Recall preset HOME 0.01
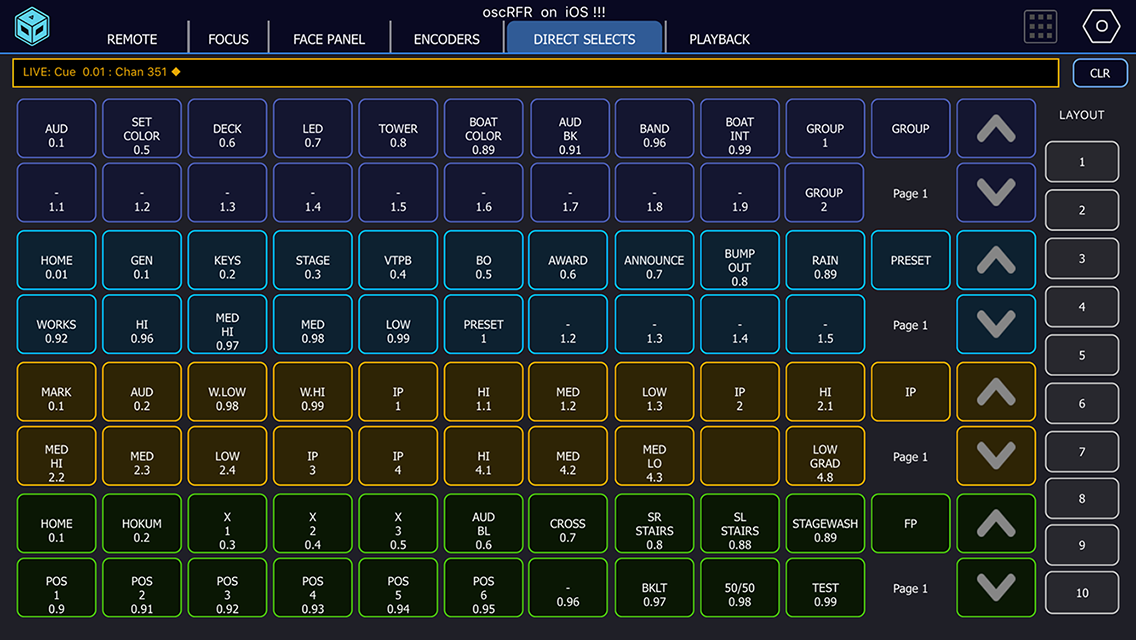The height and width of the screenshot is (640, 1136). click(57, 260)
